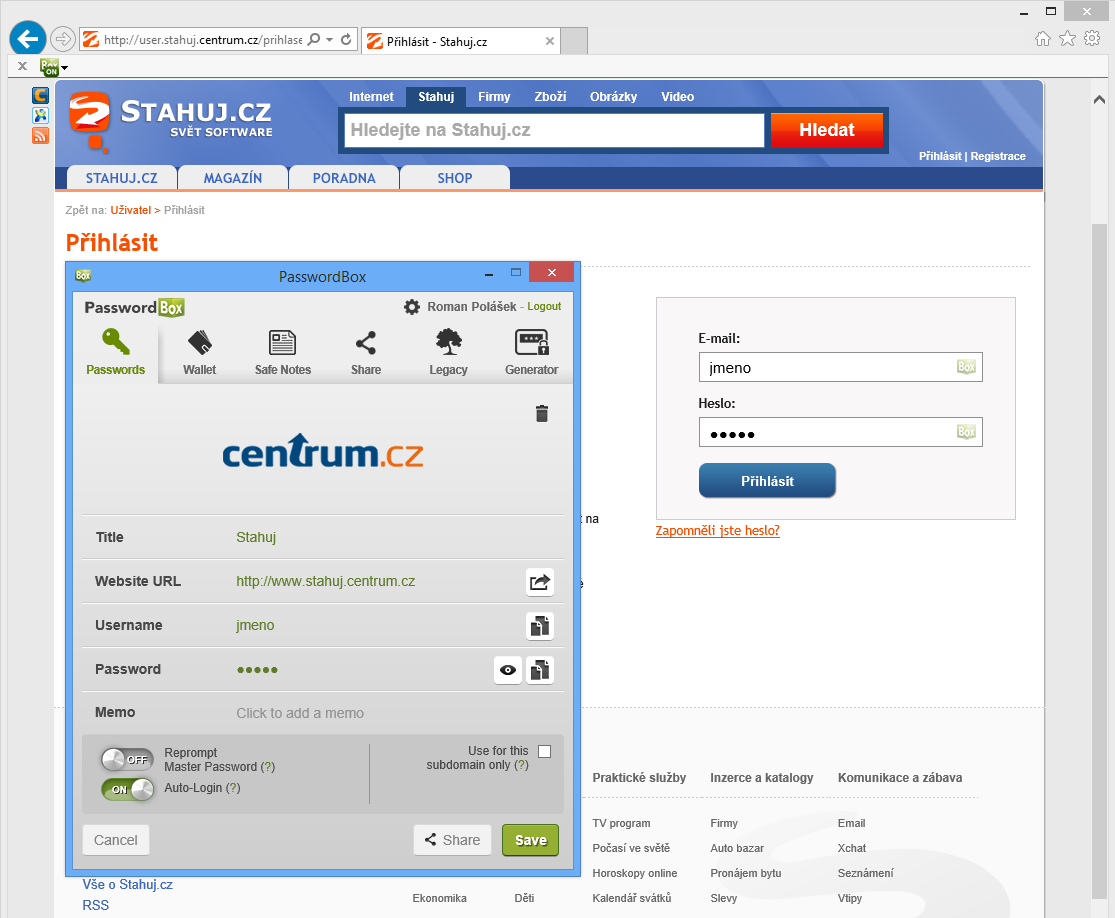Delete entry with trash can icon

[x=542, y=413]
